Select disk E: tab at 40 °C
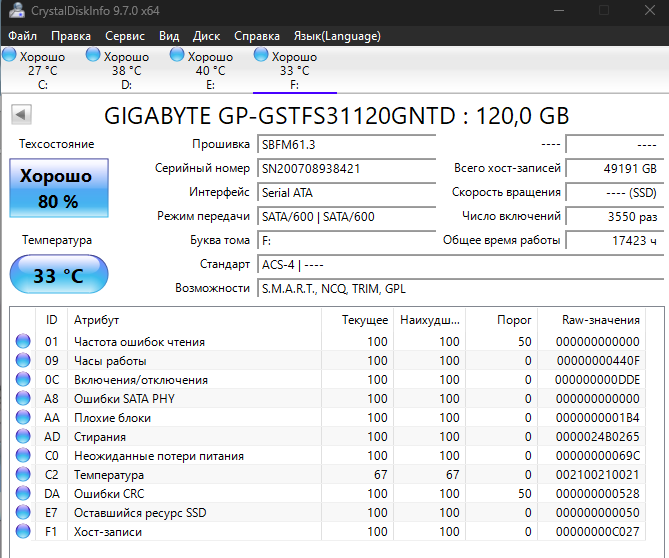The height and width of the screenshot is (558, 669). pyautogui.click(x=210, y=70)
